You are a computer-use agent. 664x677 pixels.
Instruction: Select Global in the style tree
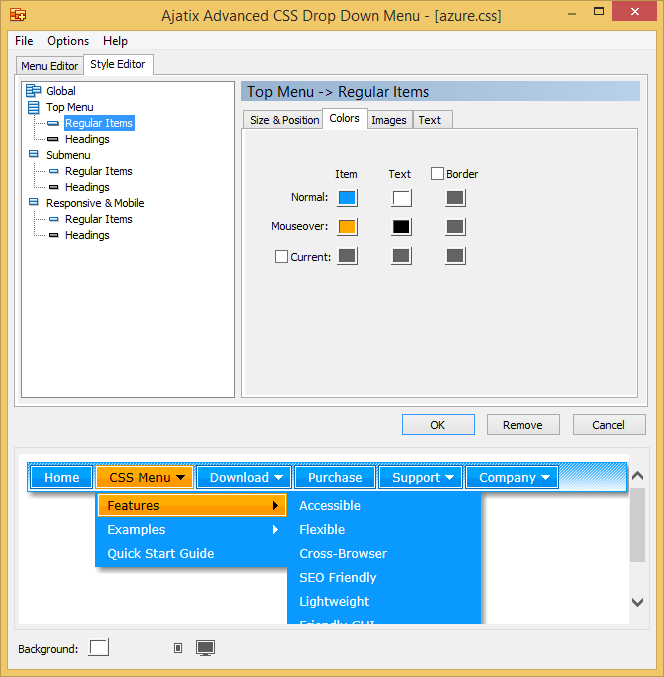coord(61,91)
